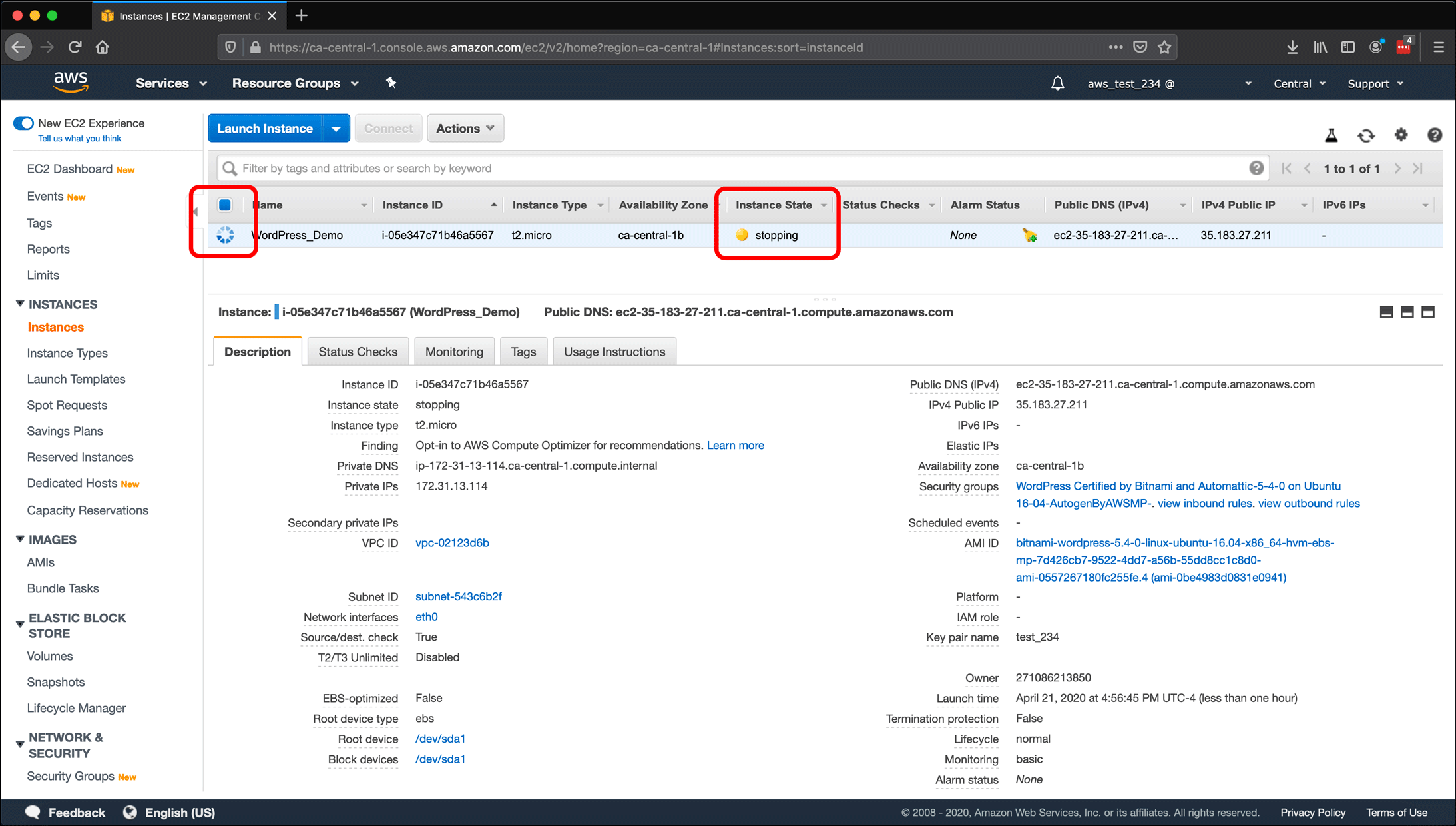The width and height of the screenshot is (1456, 826).
Task: Go to last page of results
Action: coord(1418,169)
